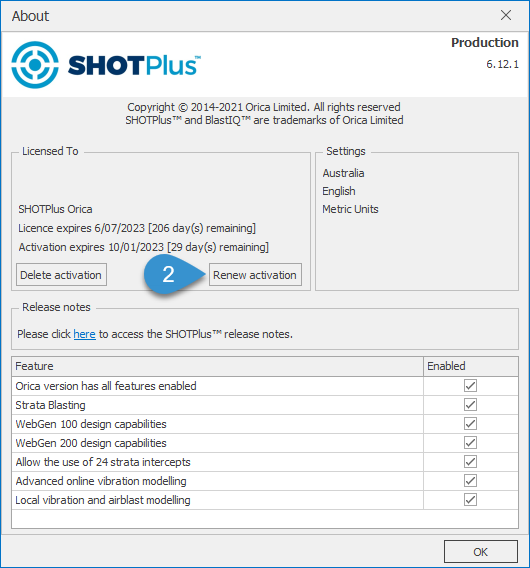Viewport: 530px width, 568px height.
Task: Confirm the dialog with OK
Action: [480, 552]
